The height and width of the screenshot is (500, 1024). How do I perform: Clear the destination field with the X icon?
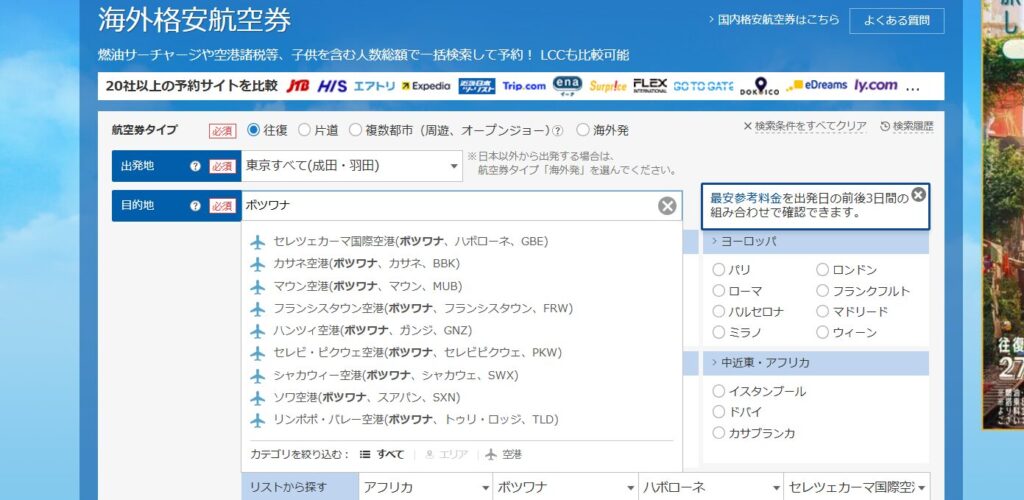pyautogui.click(x=667, y=206)
